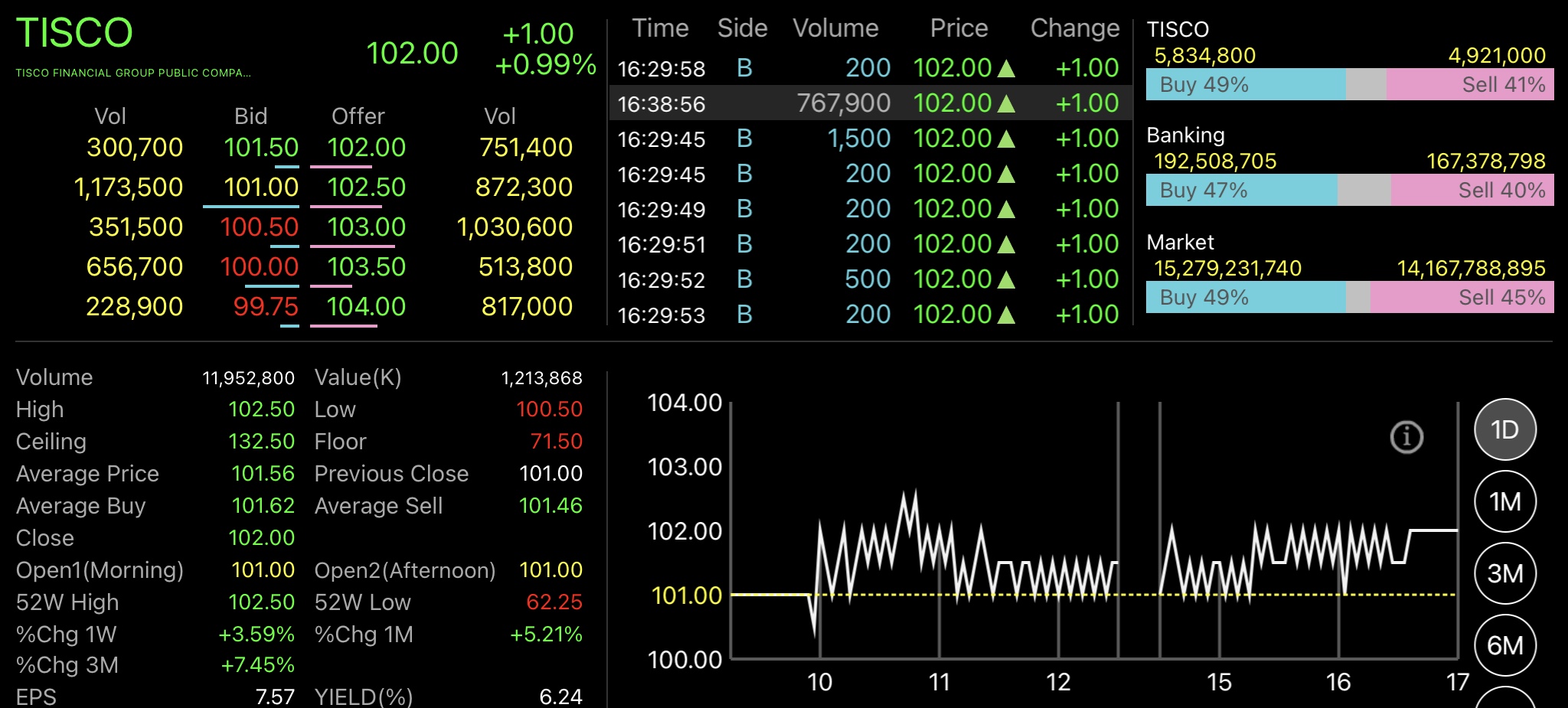Select bid price 101.00
The width and height of the screenshot is (1568, 708).
[261, 187]
